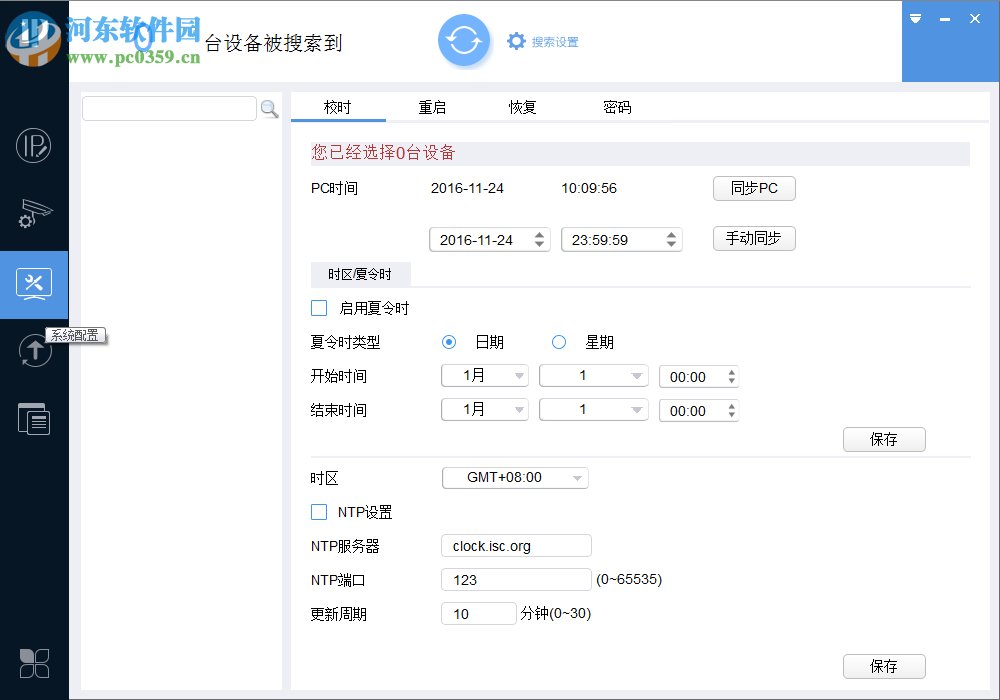Image resolution: width=1000 pixels, height=700 pixels.
Task: Click the magnifier icon beside search box
Action: (x=269, y=109)
